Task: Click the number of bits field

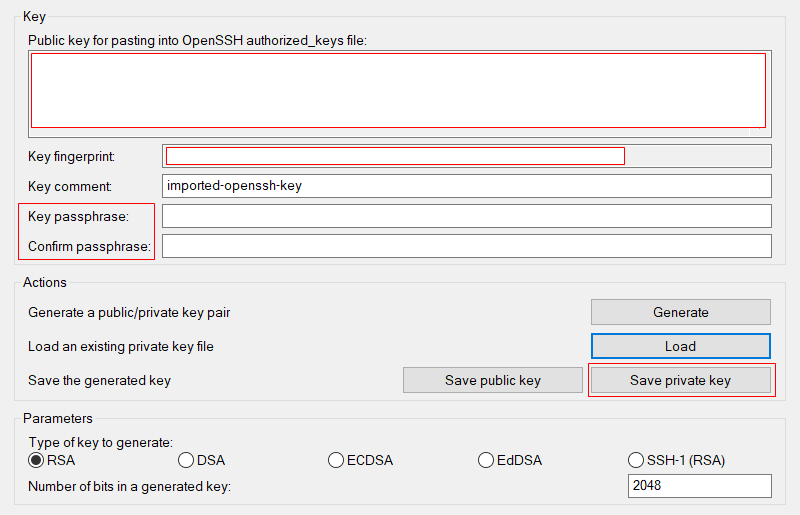Action: [x=699, y=486]
